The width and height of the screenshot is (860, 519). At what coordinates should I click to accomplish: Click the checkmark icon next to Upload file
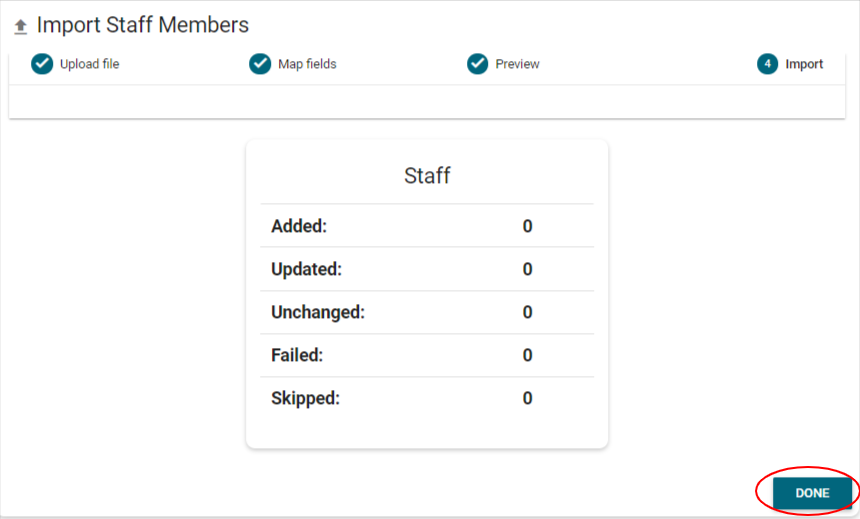click(x=42, y=64)
